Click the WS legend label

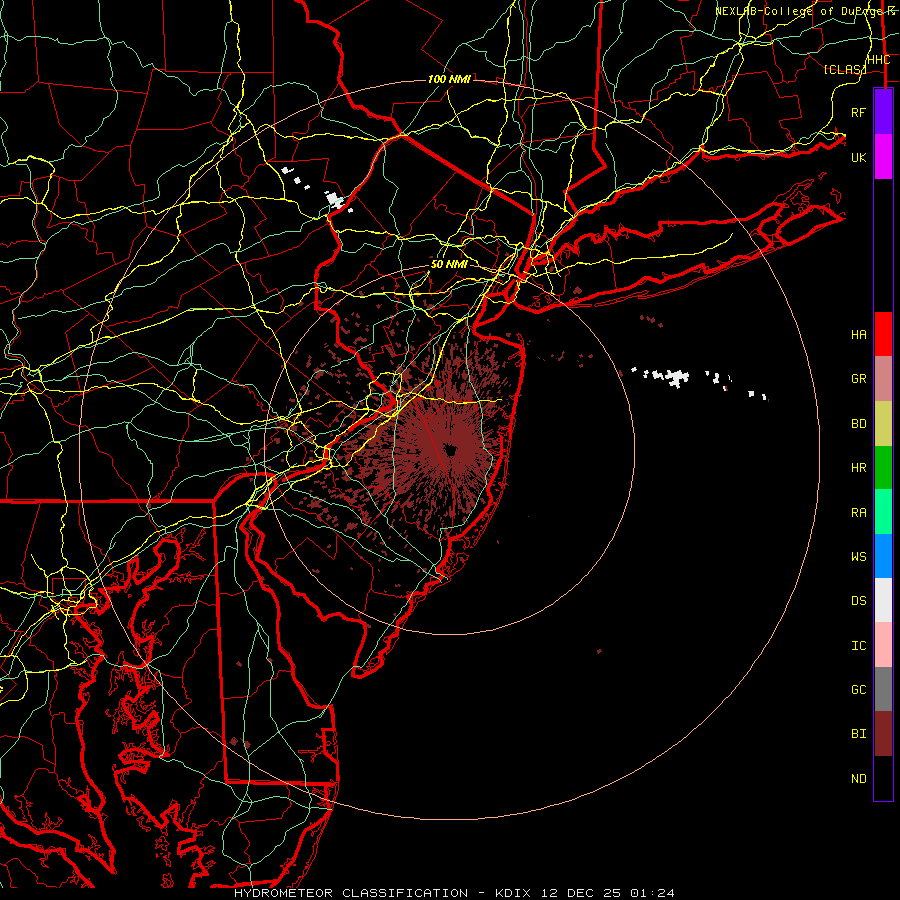tap(858, 557)
